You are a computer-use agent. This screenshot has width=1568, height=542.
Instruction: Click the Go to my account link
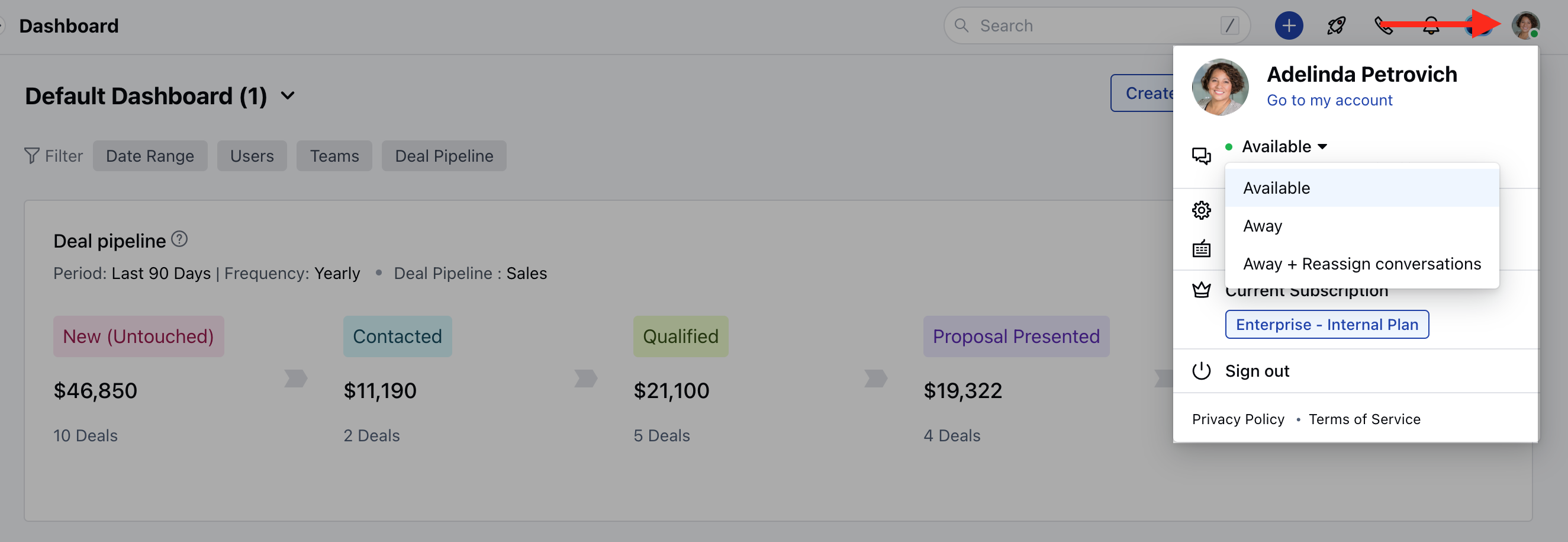point(1329,101)
